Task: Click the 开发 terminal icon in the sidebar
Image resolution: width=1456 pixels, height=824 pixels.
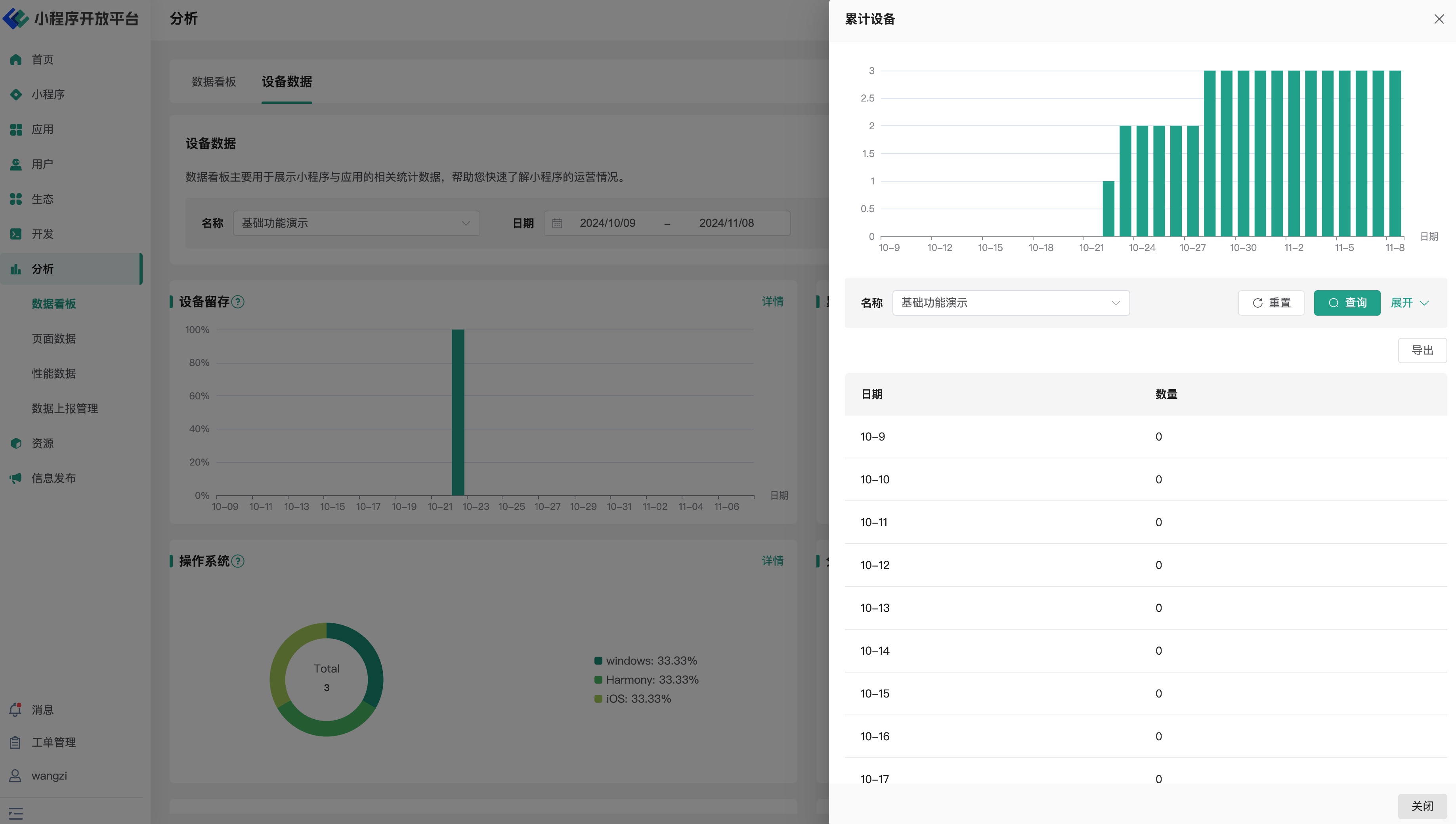Action: coord(16,234)
